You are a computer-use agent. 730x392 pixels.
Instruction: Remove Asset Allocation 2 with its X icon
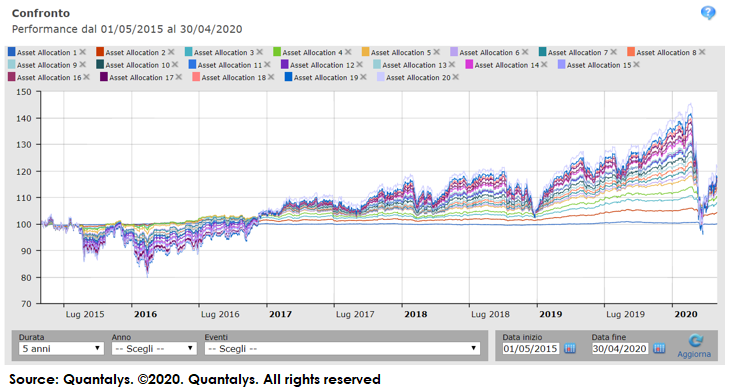(x=171, y=52)
